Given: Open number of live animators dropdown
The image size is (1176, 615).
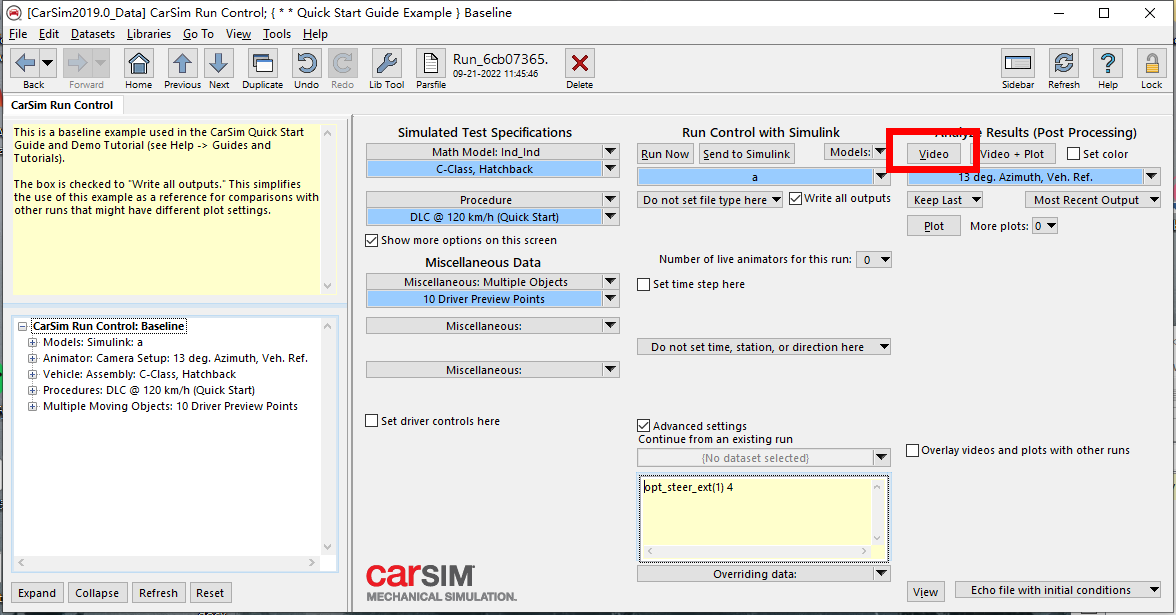Looking at the screenshot, I should click(x=874, y=260).
